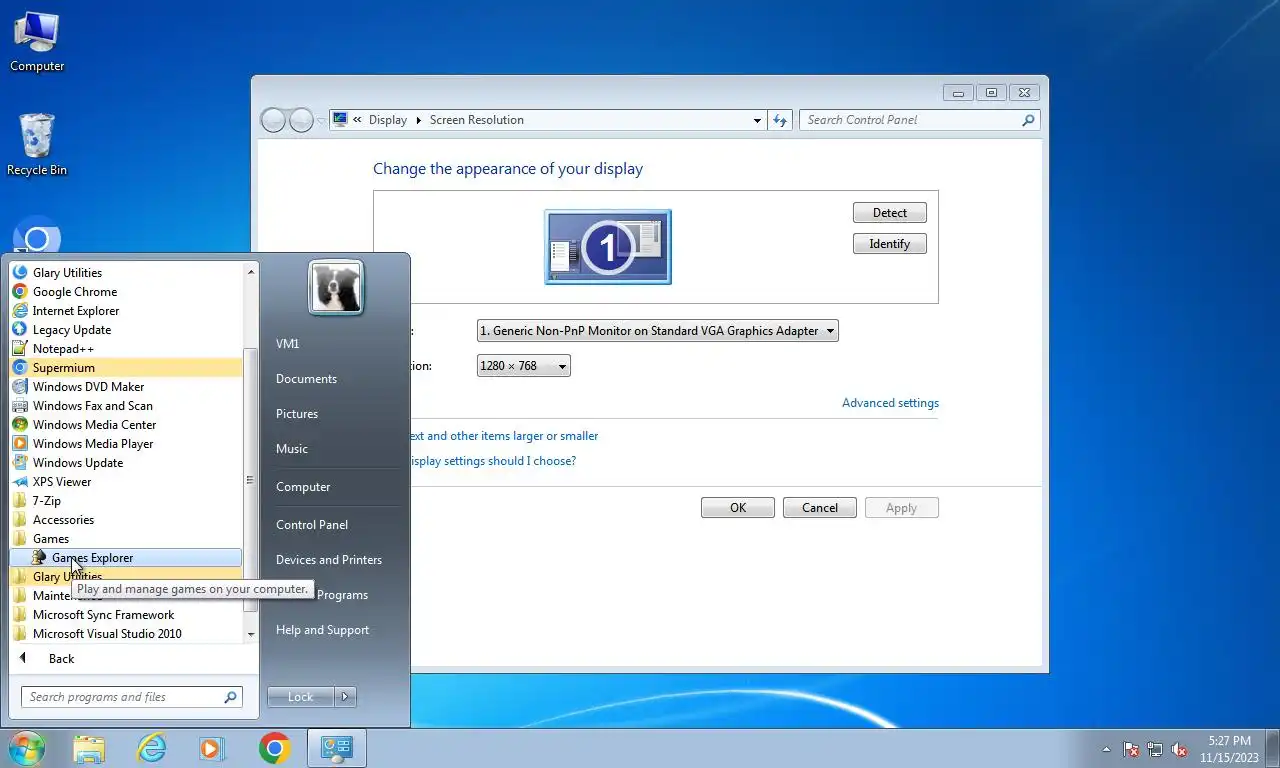
Task: Select Control Panel taskbar button
Action: (x=337, y=748)
